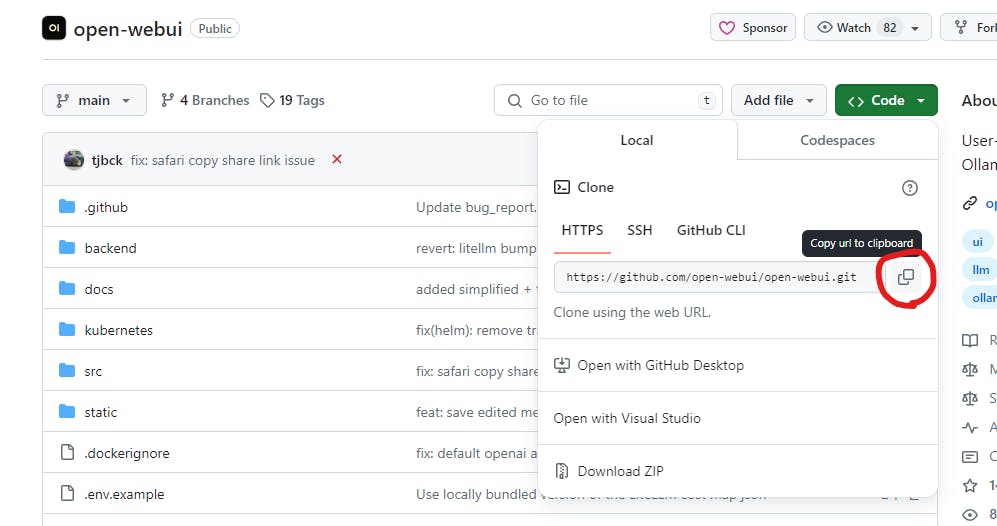Click the src folder icon
Viewport: 997px width, 526px height.
coord(67,370)
